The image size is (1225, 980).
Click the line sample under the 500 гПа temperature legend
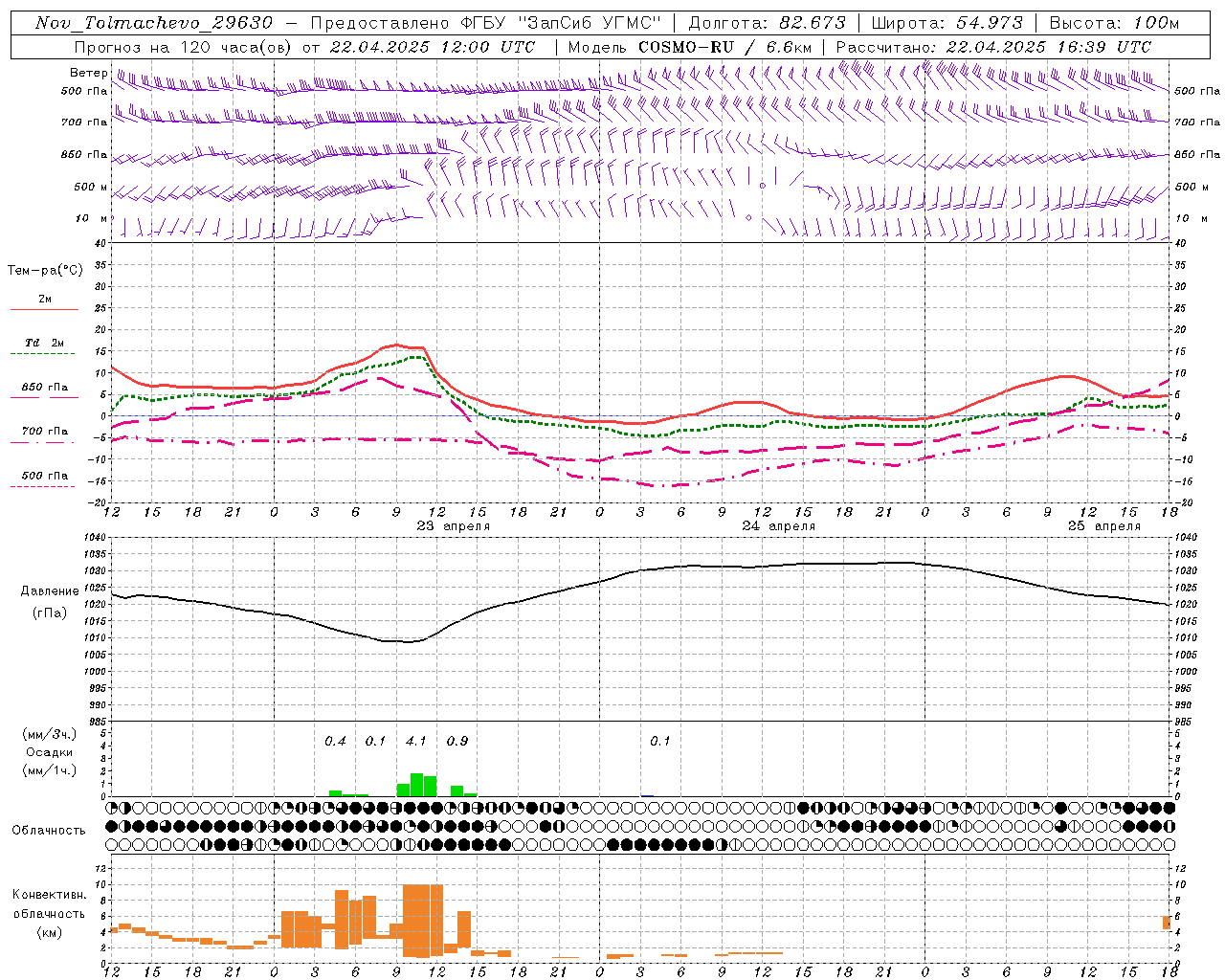(x=44, y=487)
